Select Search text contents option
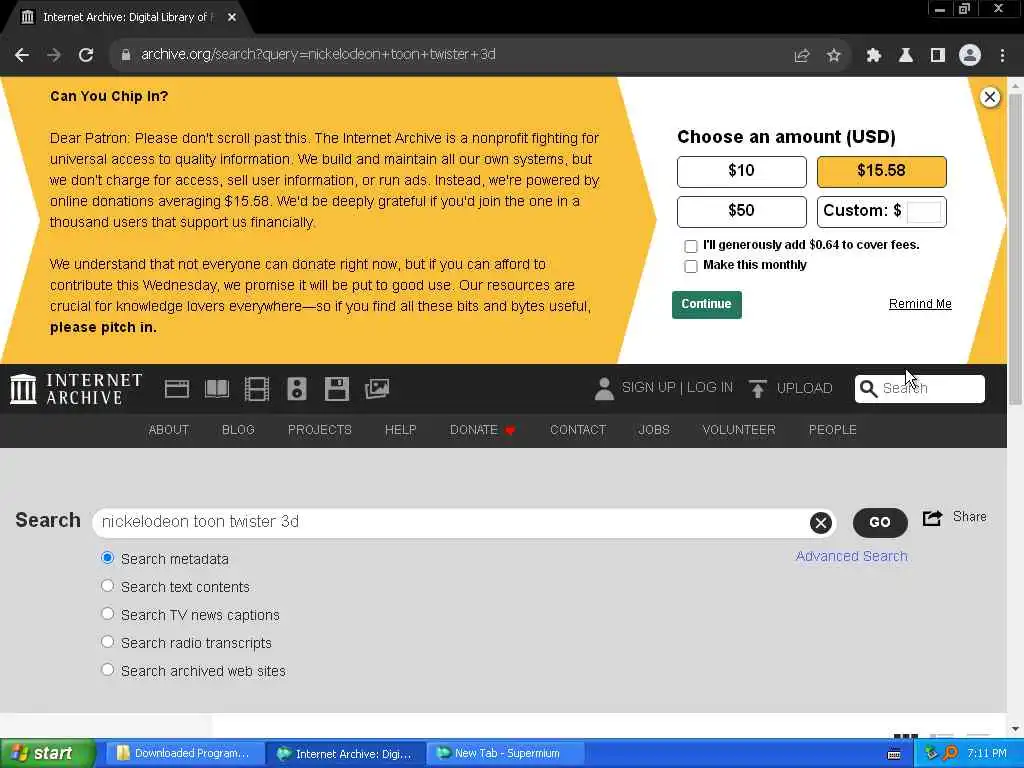This screenshot has height=768, width=1024. coord(108,586)
